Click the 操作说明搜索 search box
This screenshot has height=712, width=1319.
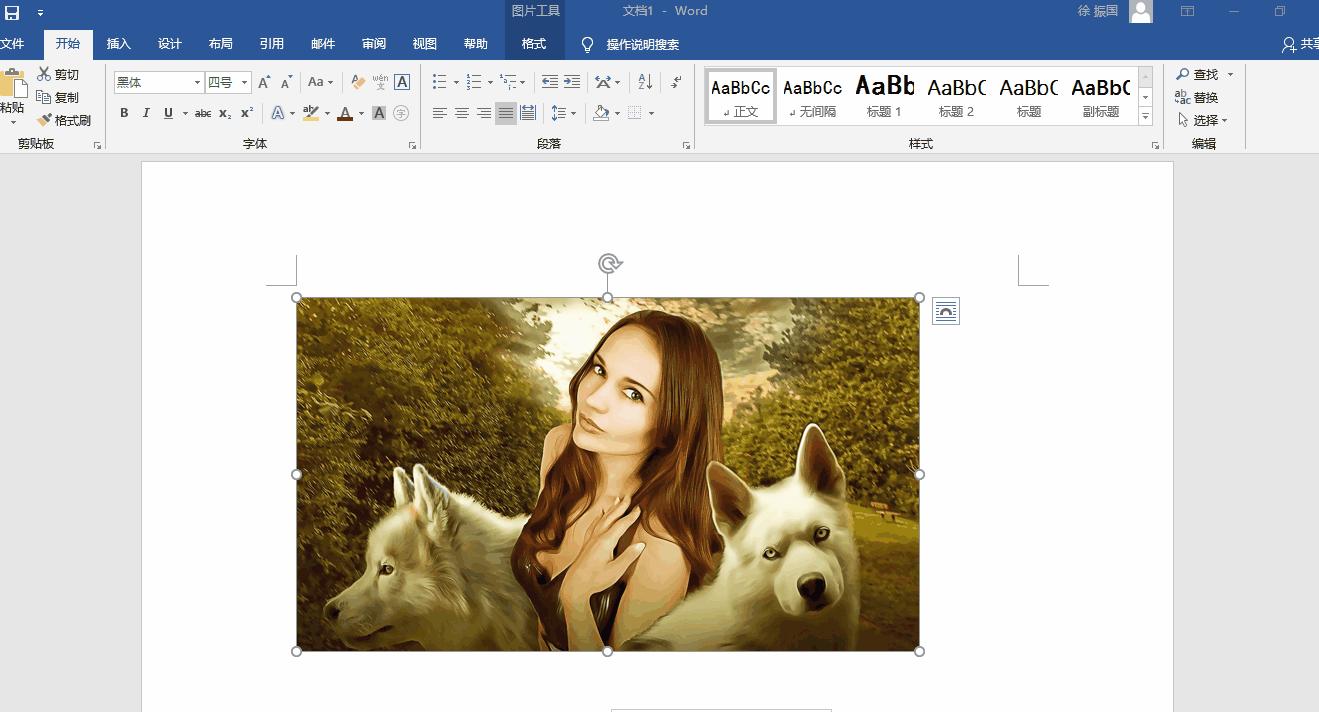click(642, 45)
